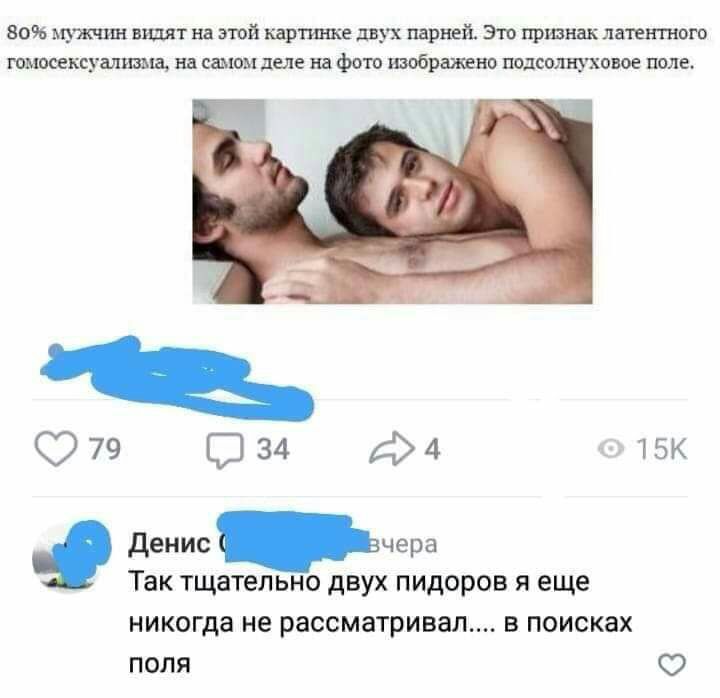This screenshot has height=698, width=720.
Task: Click the 34 comments counter
Action: pos(273,449)
